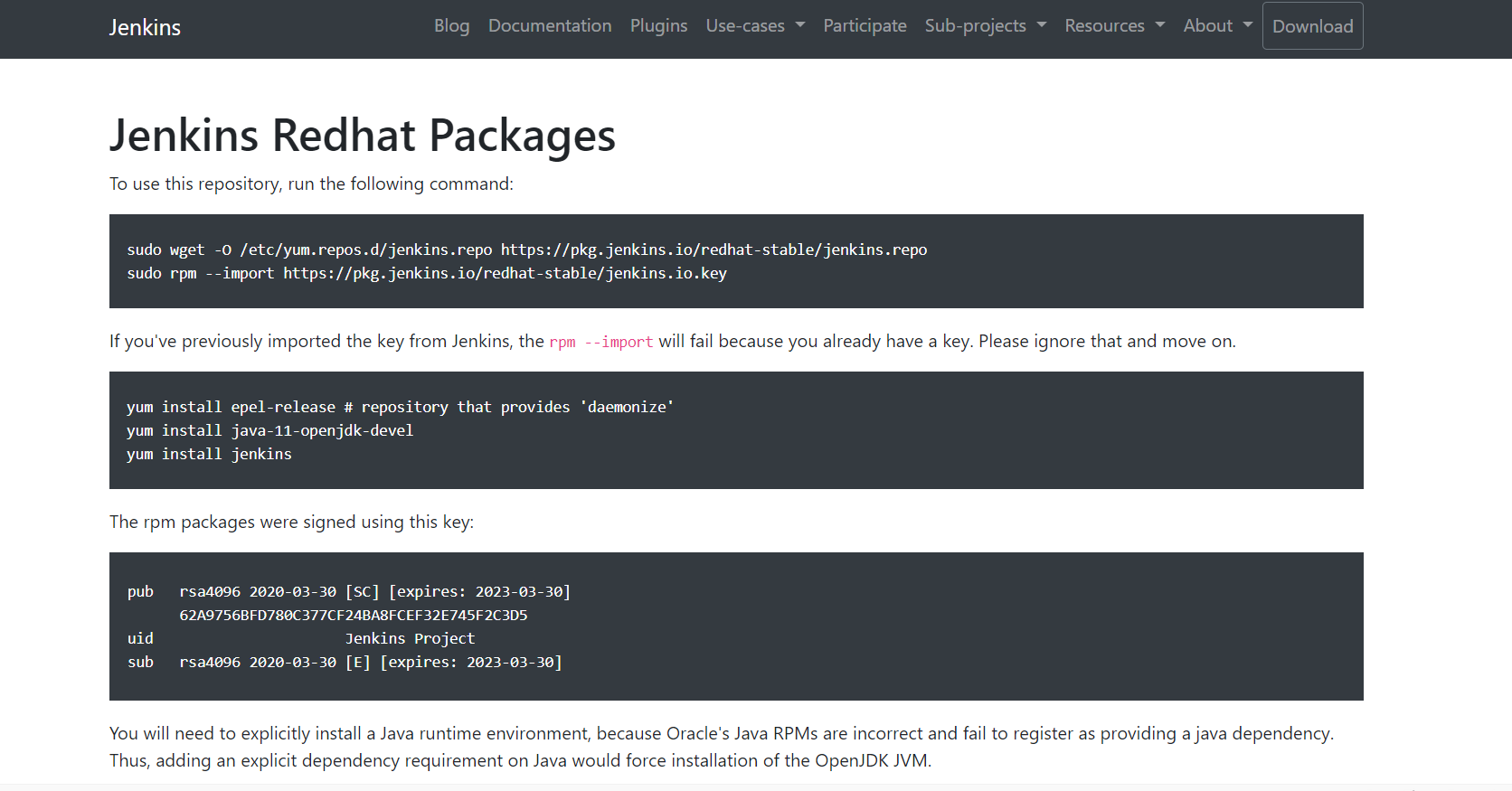The width and height of the screenshot is (1512, 791).
Task: Open the About dropdown menu
Action: tap(1218, 26)
